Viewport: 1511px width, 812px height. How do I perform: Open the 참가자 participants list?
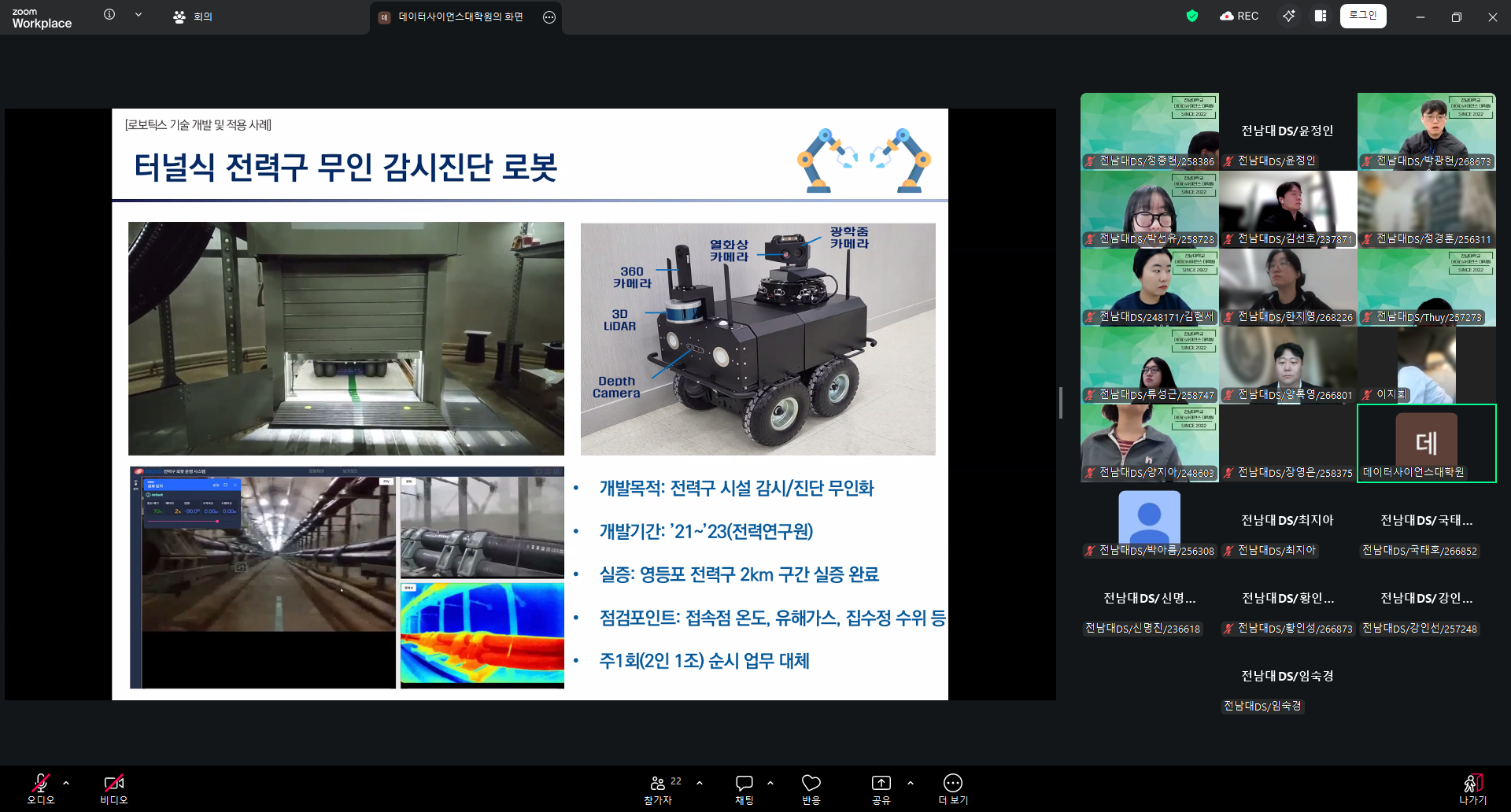(x=659, y=789)
